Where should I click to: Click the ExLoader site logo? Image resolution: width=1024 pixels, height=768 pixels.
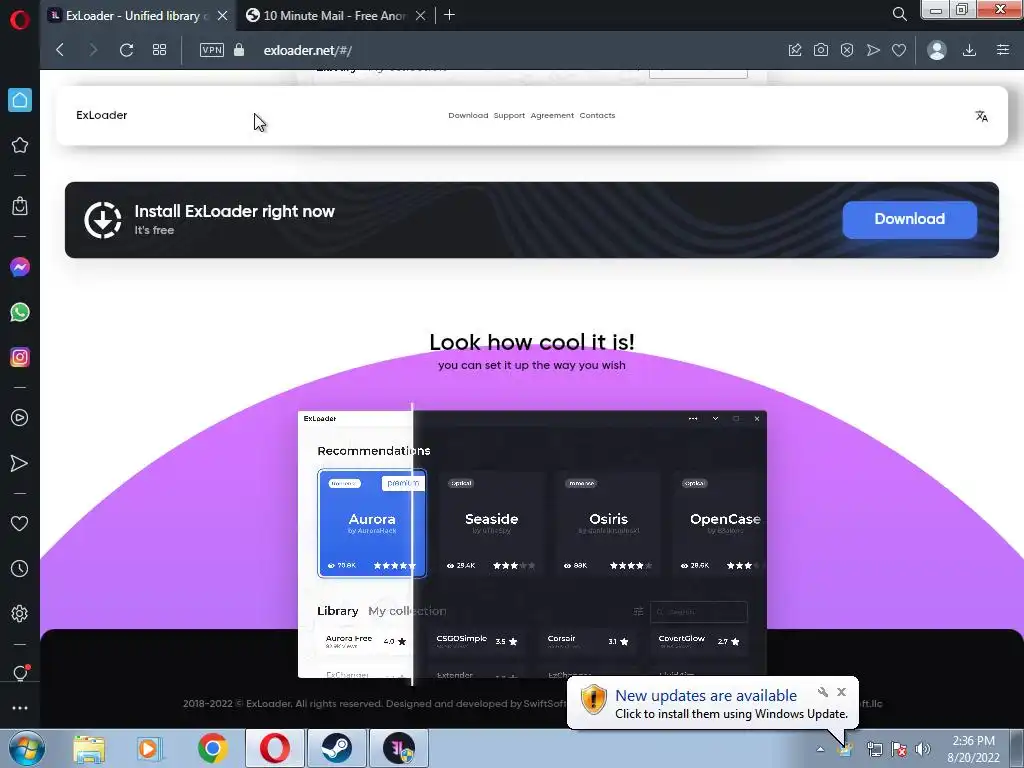[101, 115]
